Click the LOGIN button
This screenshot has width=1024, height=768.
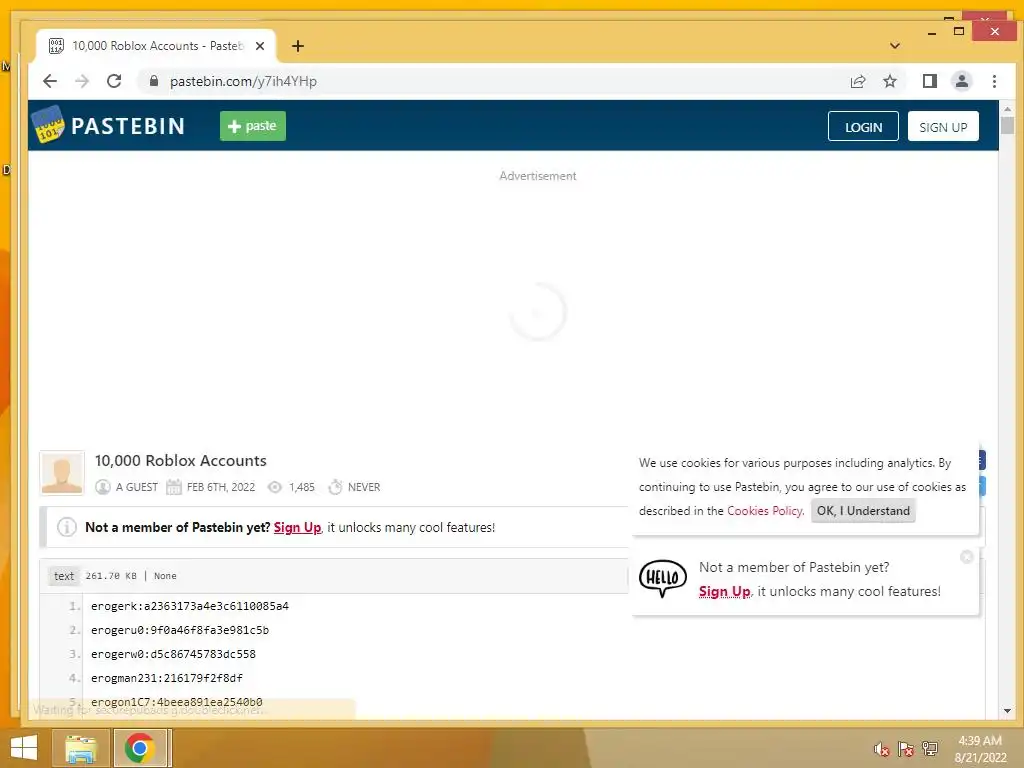863,127
